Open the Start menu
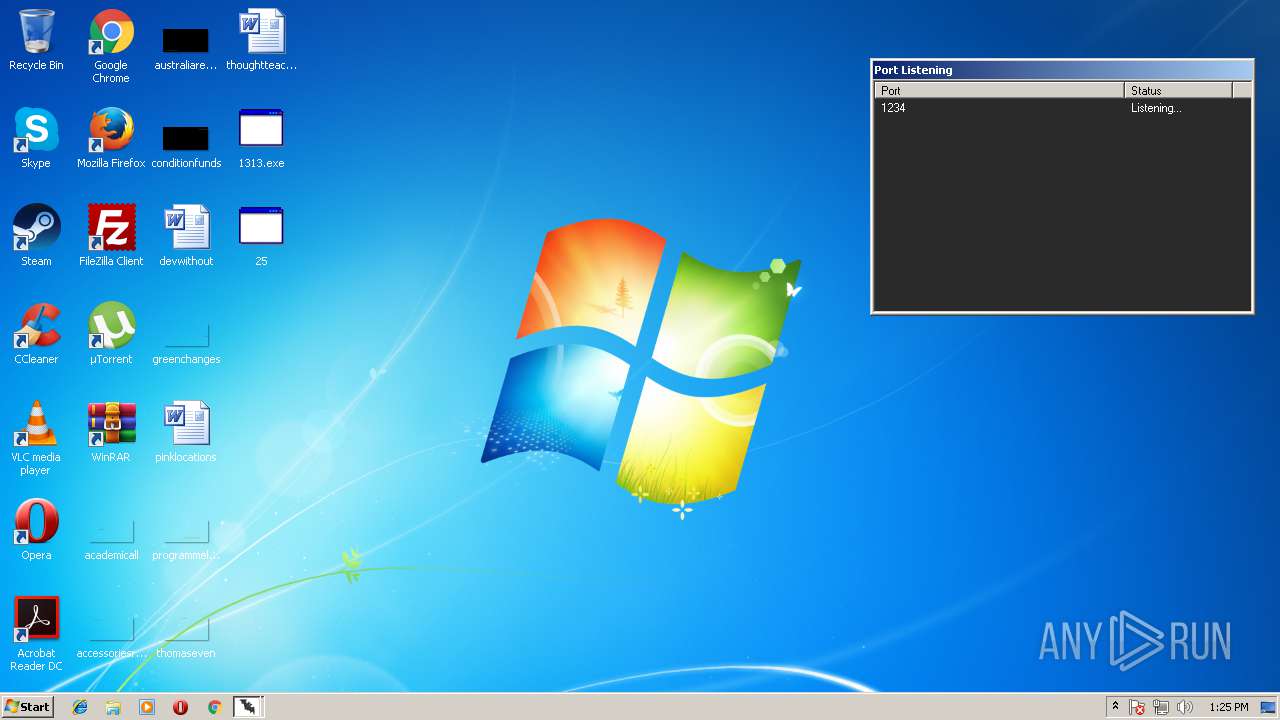The width and height of the screenshot is (1280, 720). point(27,707)
